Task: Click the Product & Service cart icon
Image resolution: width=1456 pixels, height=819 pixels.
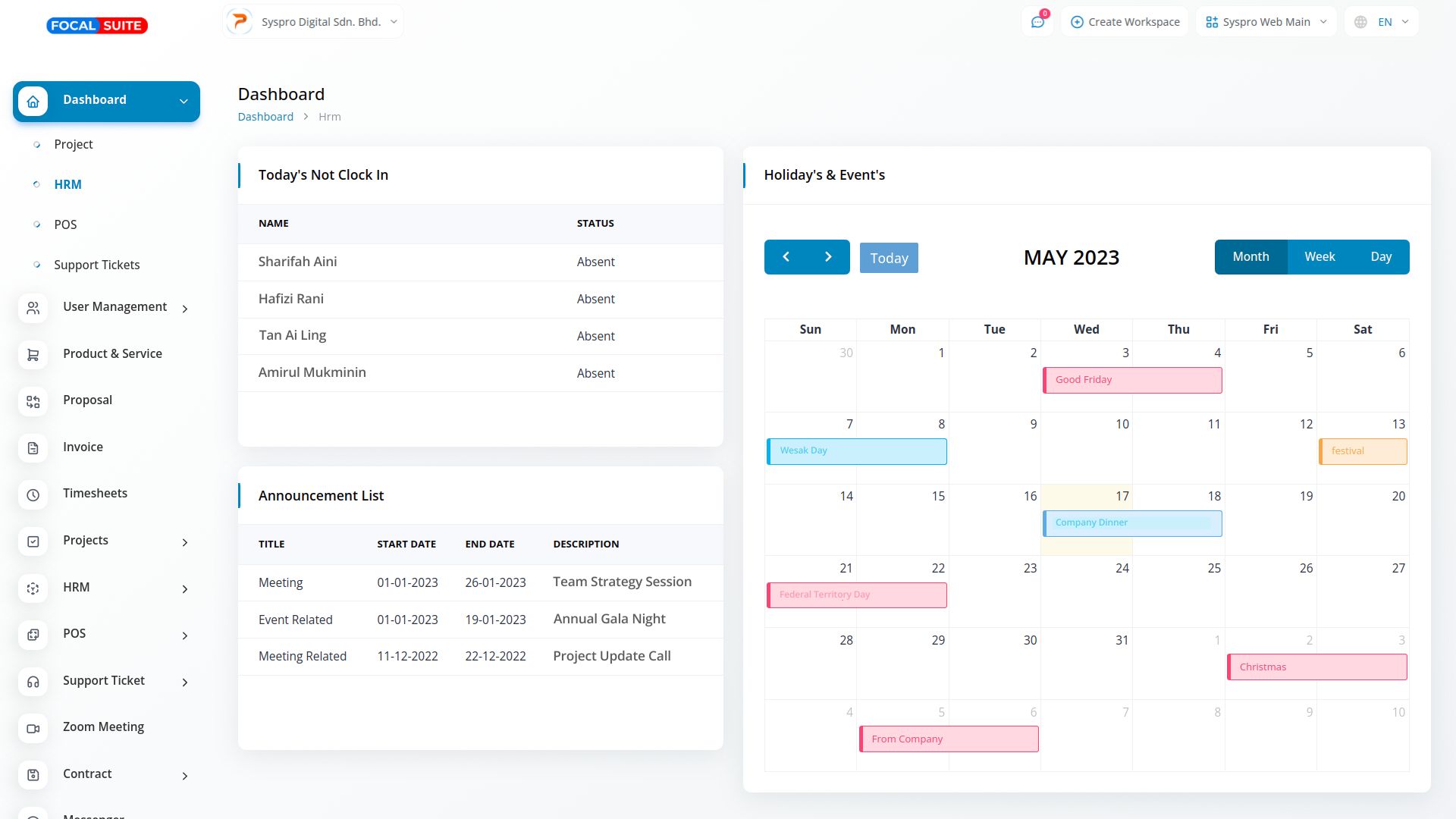Action: [33, 355]
